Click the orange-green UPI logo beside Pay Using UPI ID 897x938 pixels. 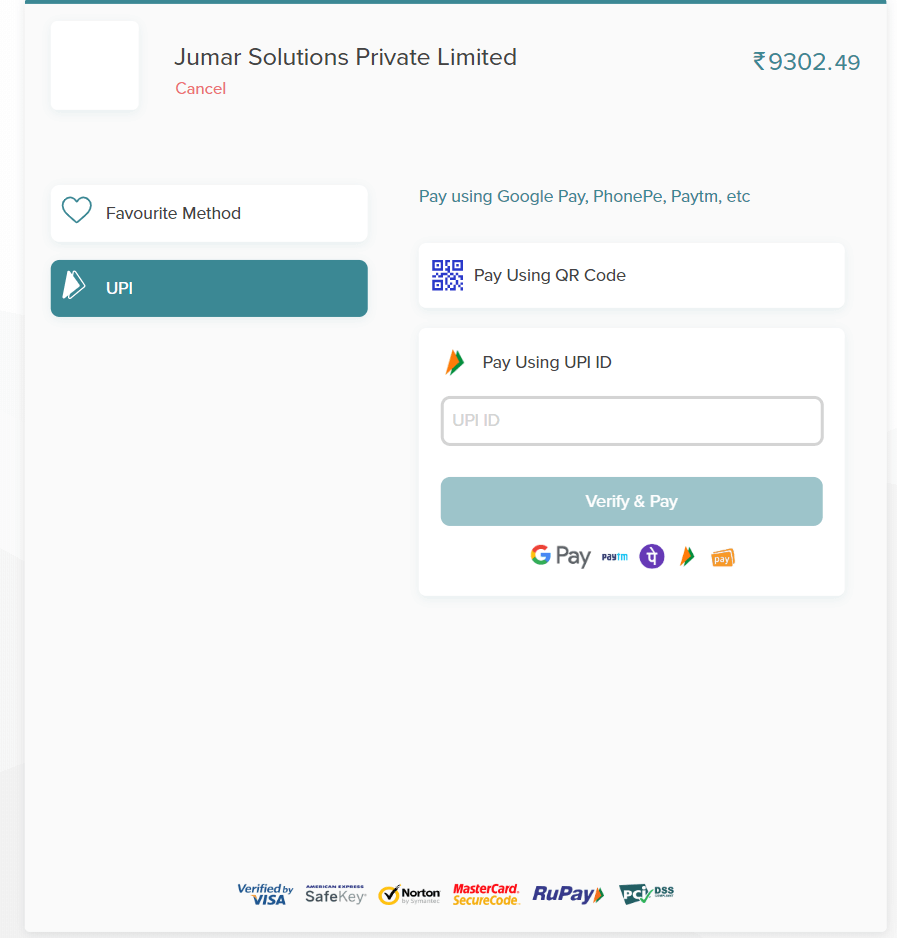455,362
